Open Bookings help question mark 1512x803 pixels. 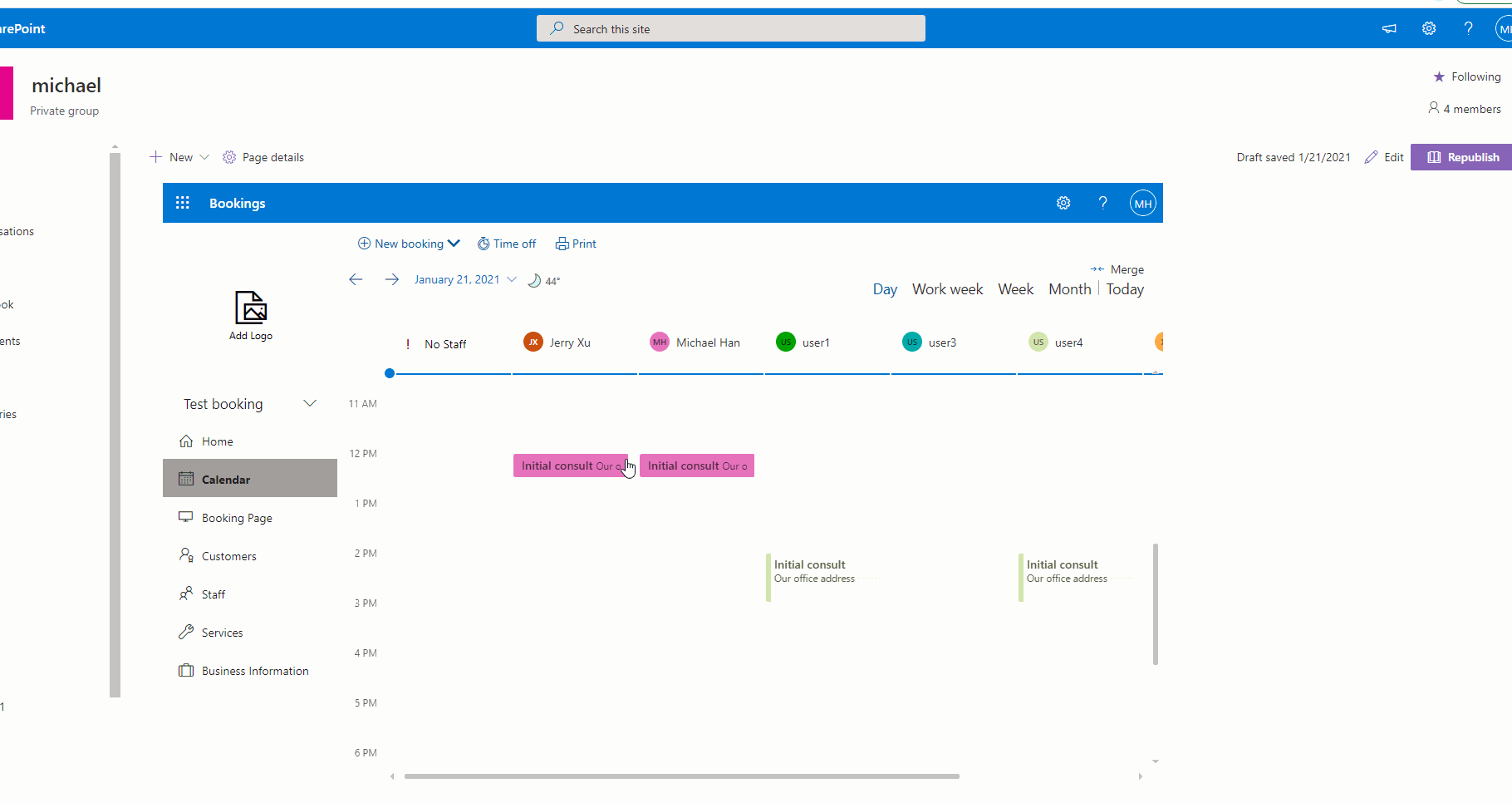point(1103,203)
